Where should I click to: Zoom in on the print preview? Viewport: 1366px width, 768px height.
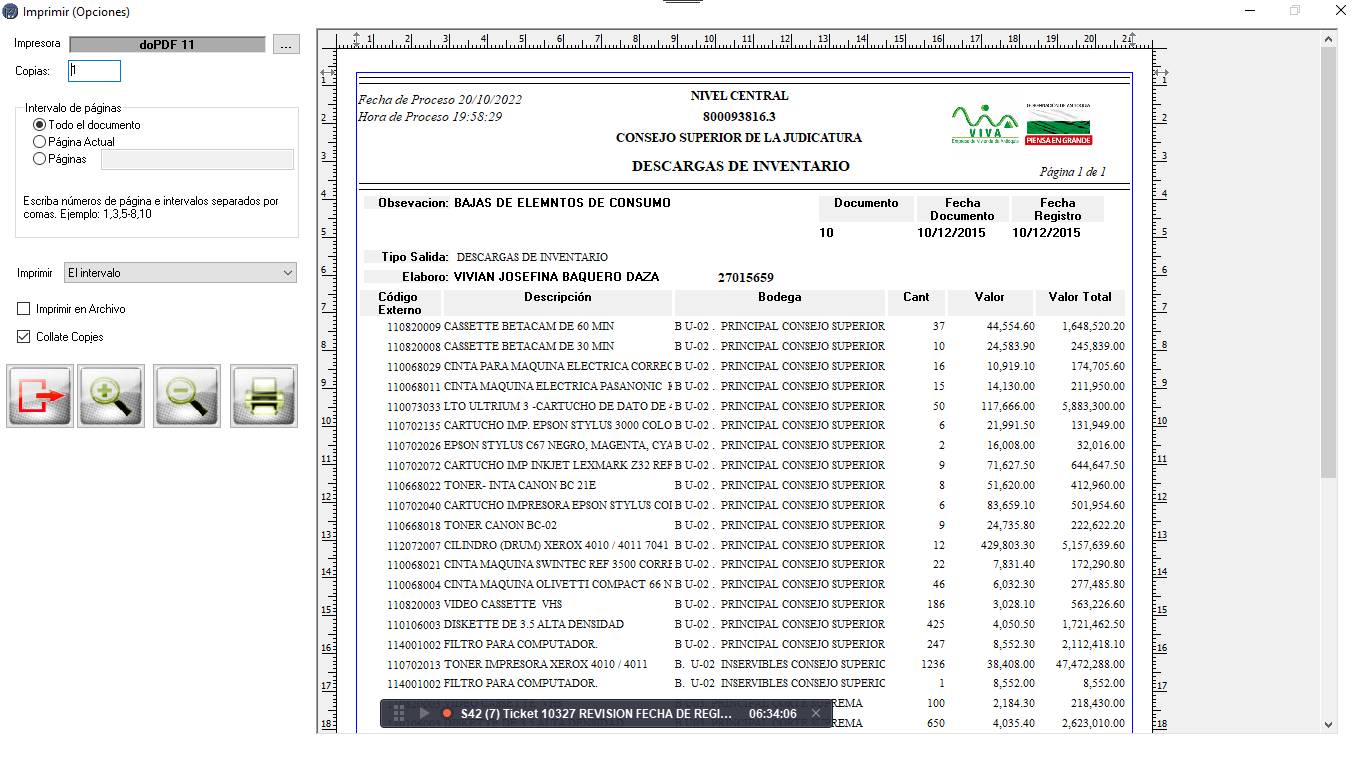pyautogui.click(x=111, y=396)
